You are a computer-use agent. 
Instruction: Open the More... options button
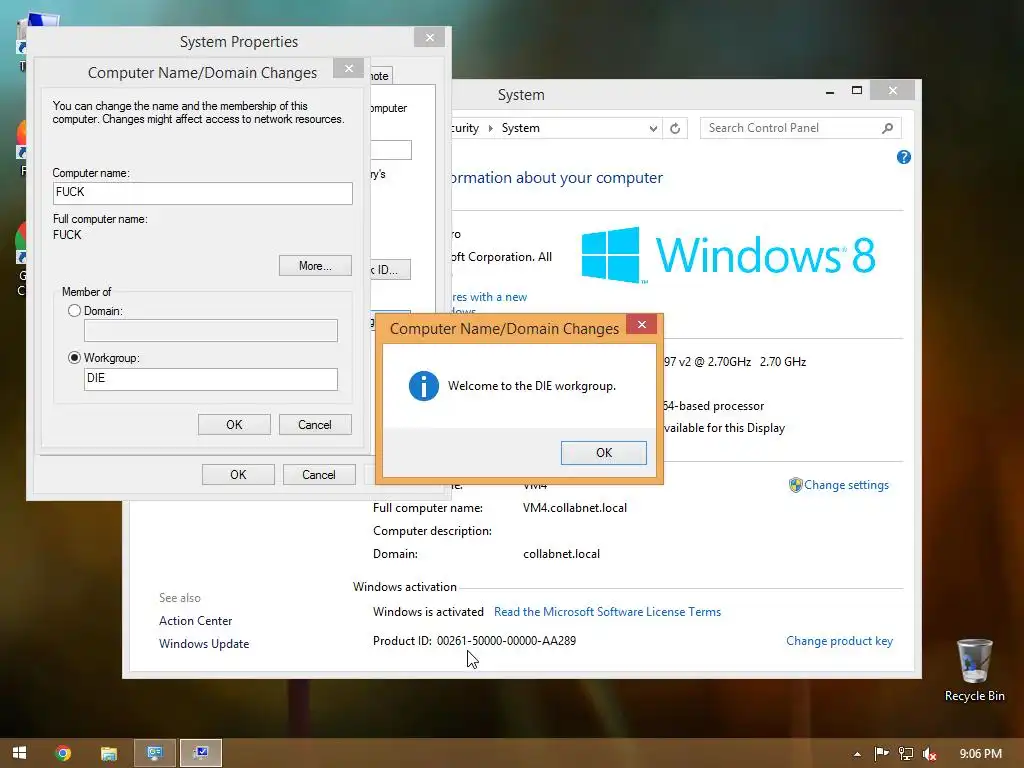pyautogui.click(x=315, y=266)
